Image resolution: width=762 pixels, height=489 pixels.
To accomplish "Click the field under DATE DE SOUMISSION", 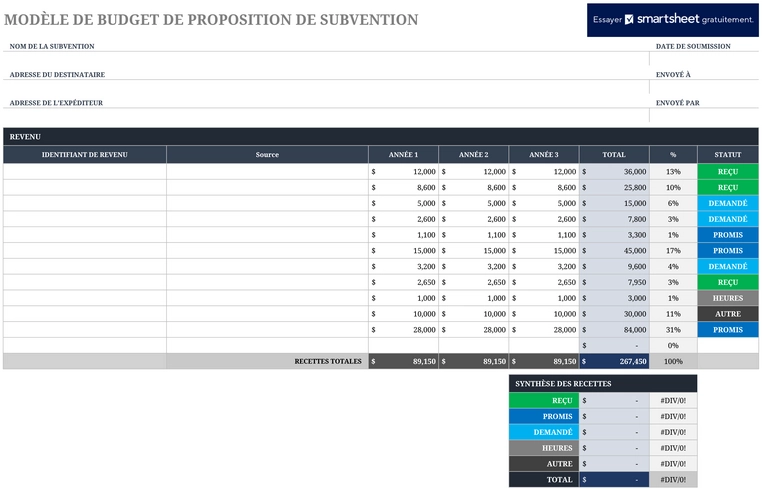I will point(704,59).
